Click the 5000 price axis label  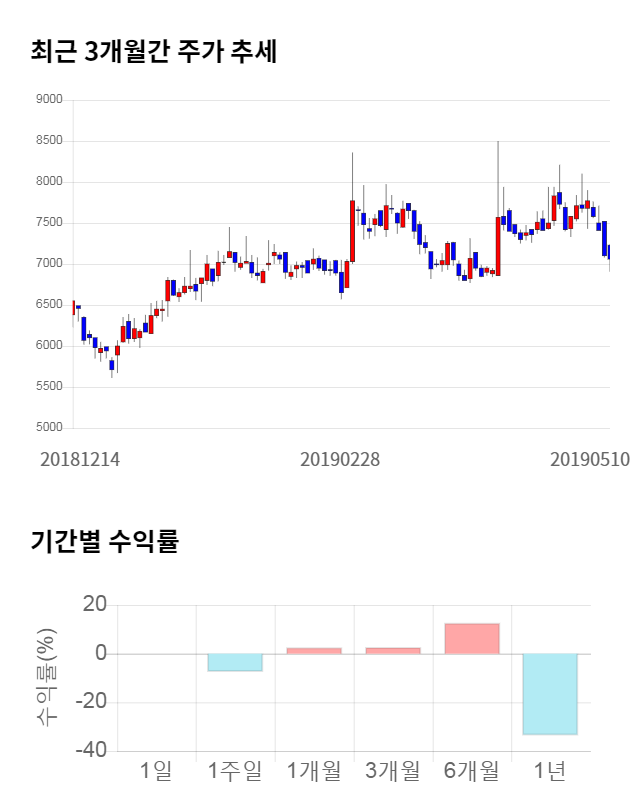48,428
